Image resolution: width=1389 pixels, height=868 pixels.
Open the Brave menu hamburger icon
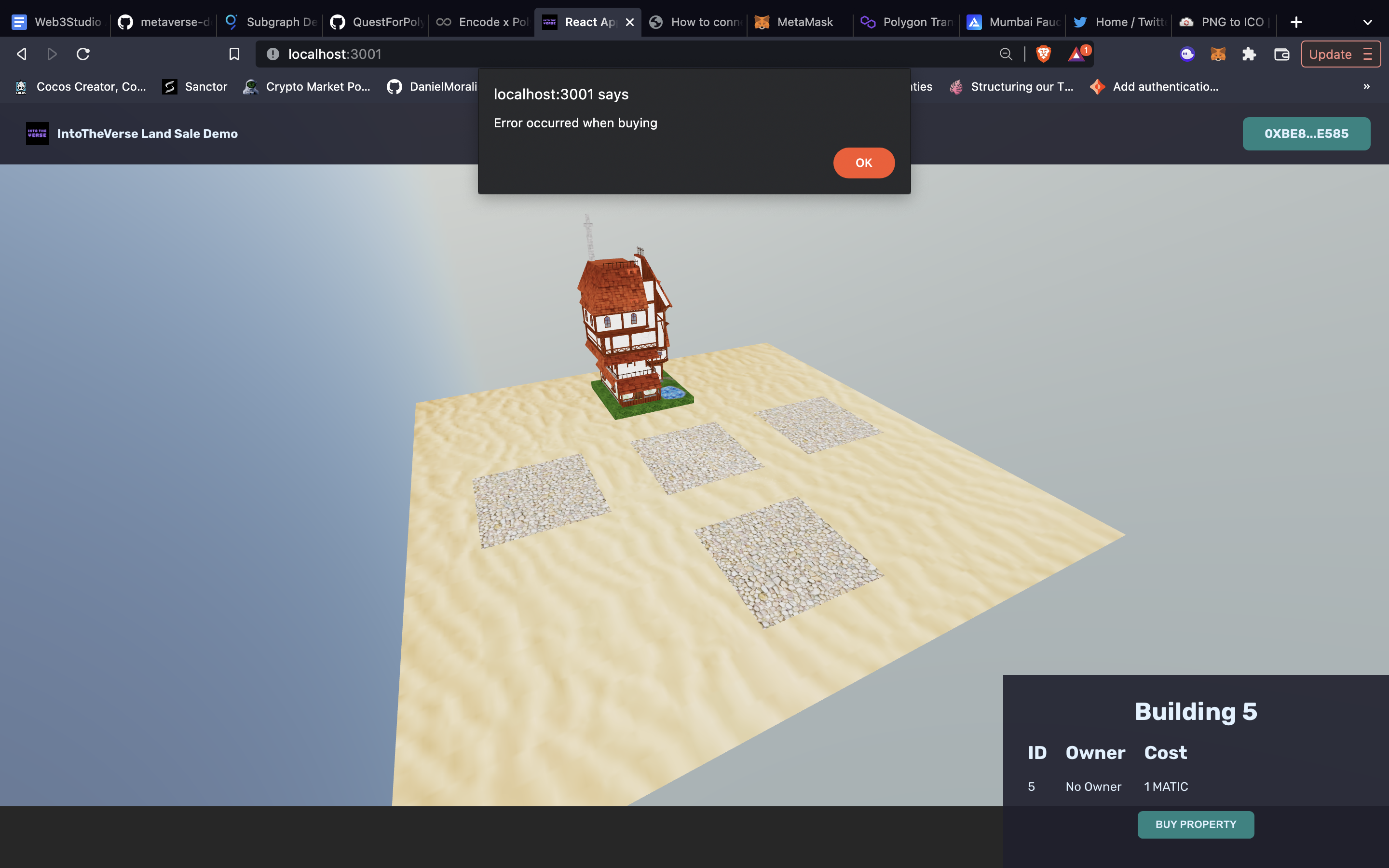click(x=1369, y=54)
